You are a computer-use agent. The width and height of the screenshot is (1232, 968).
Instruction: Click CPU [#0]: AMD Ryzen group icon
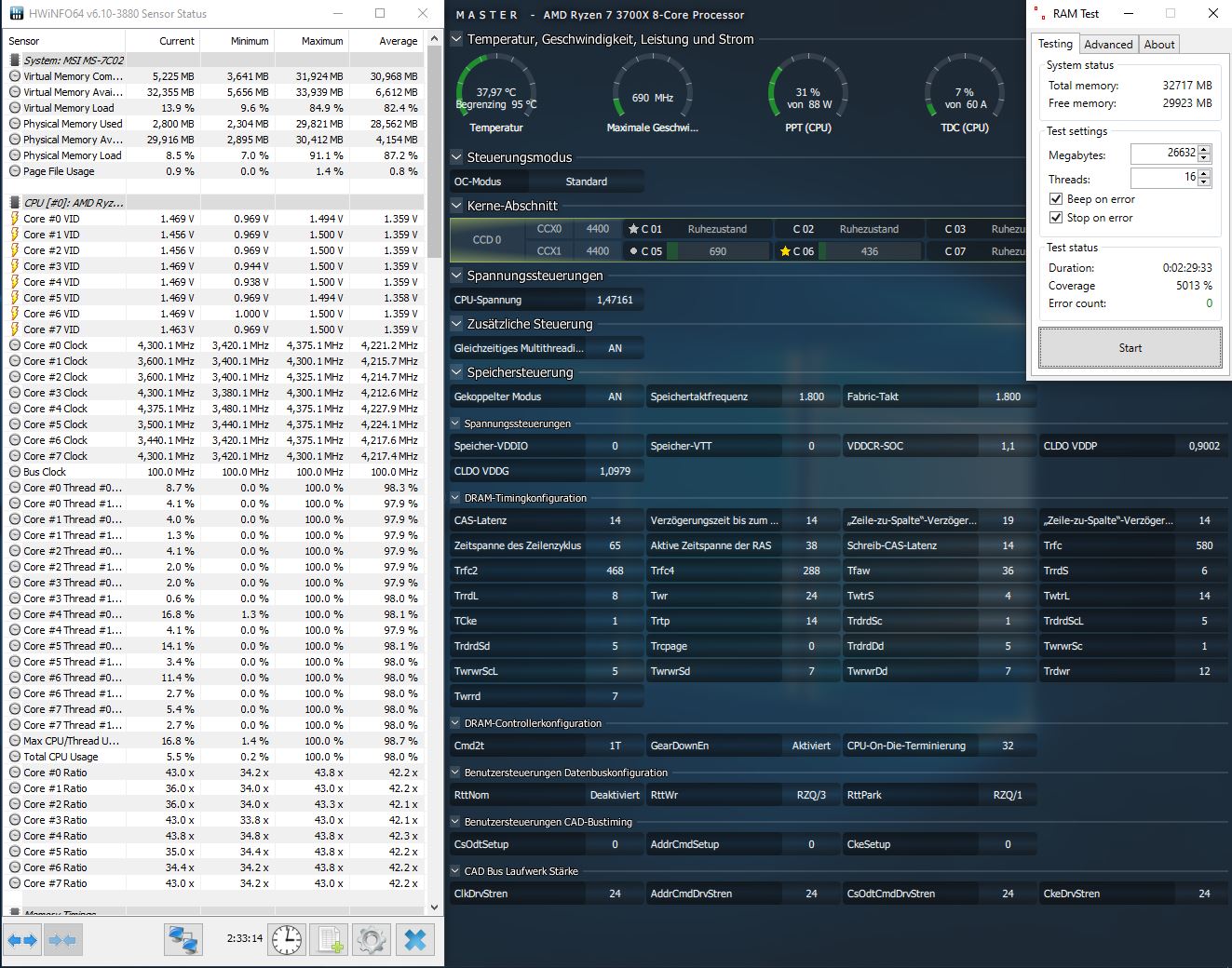click(x=15, y=203)
